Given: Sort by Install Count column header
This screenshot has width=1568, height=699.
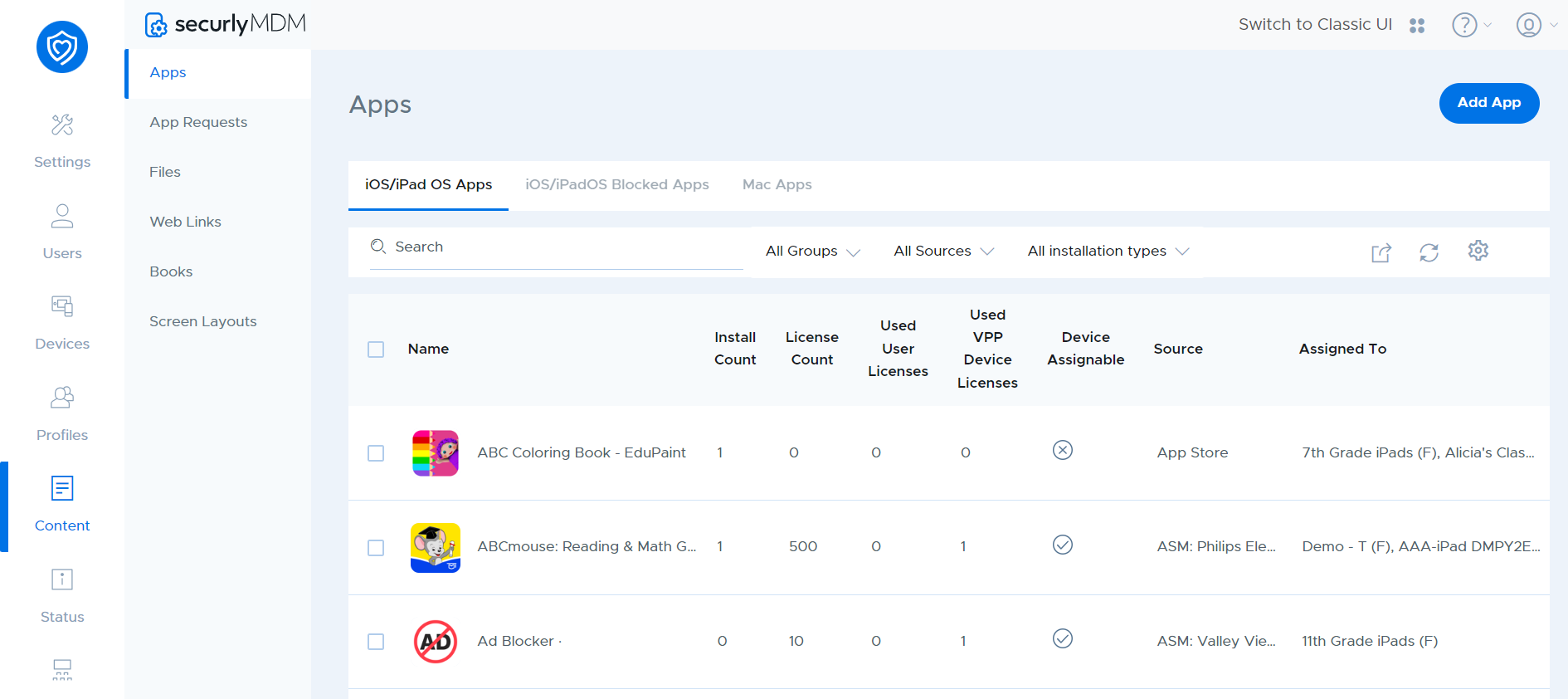Looking at the screenshot, I should pyautogui.click(x=735, y=349).
